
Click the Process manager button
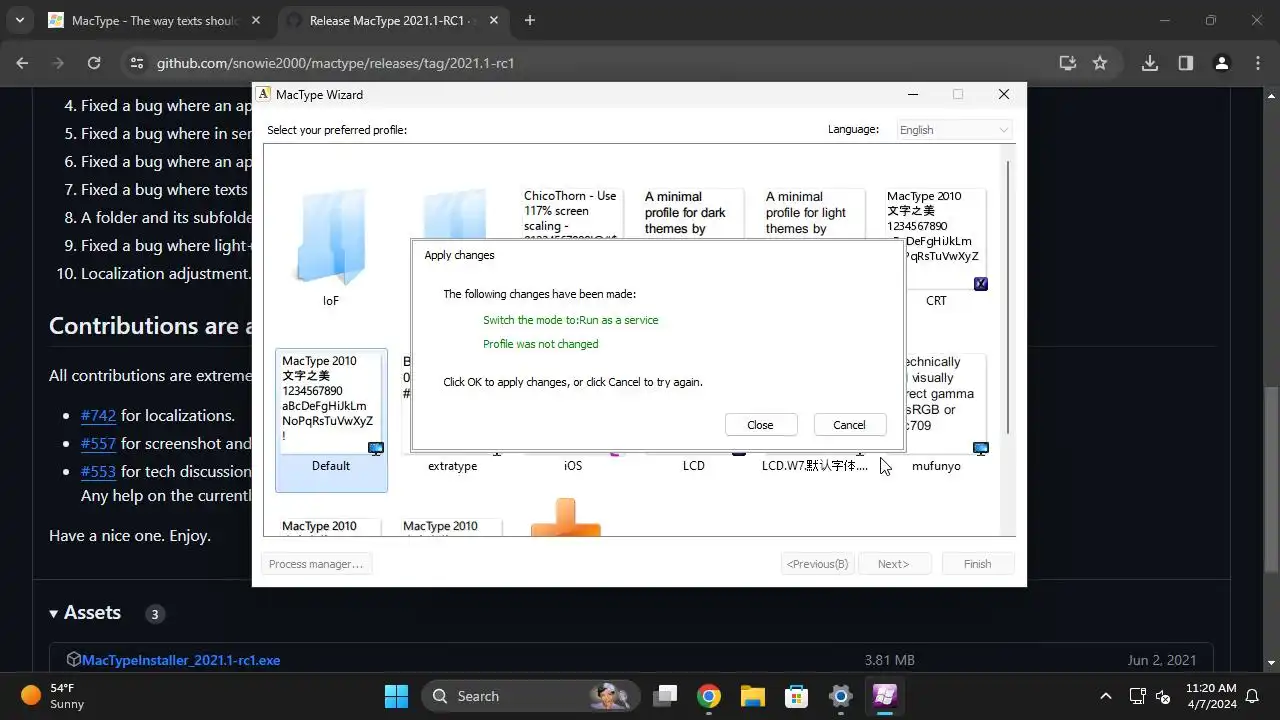click(316, 564)
